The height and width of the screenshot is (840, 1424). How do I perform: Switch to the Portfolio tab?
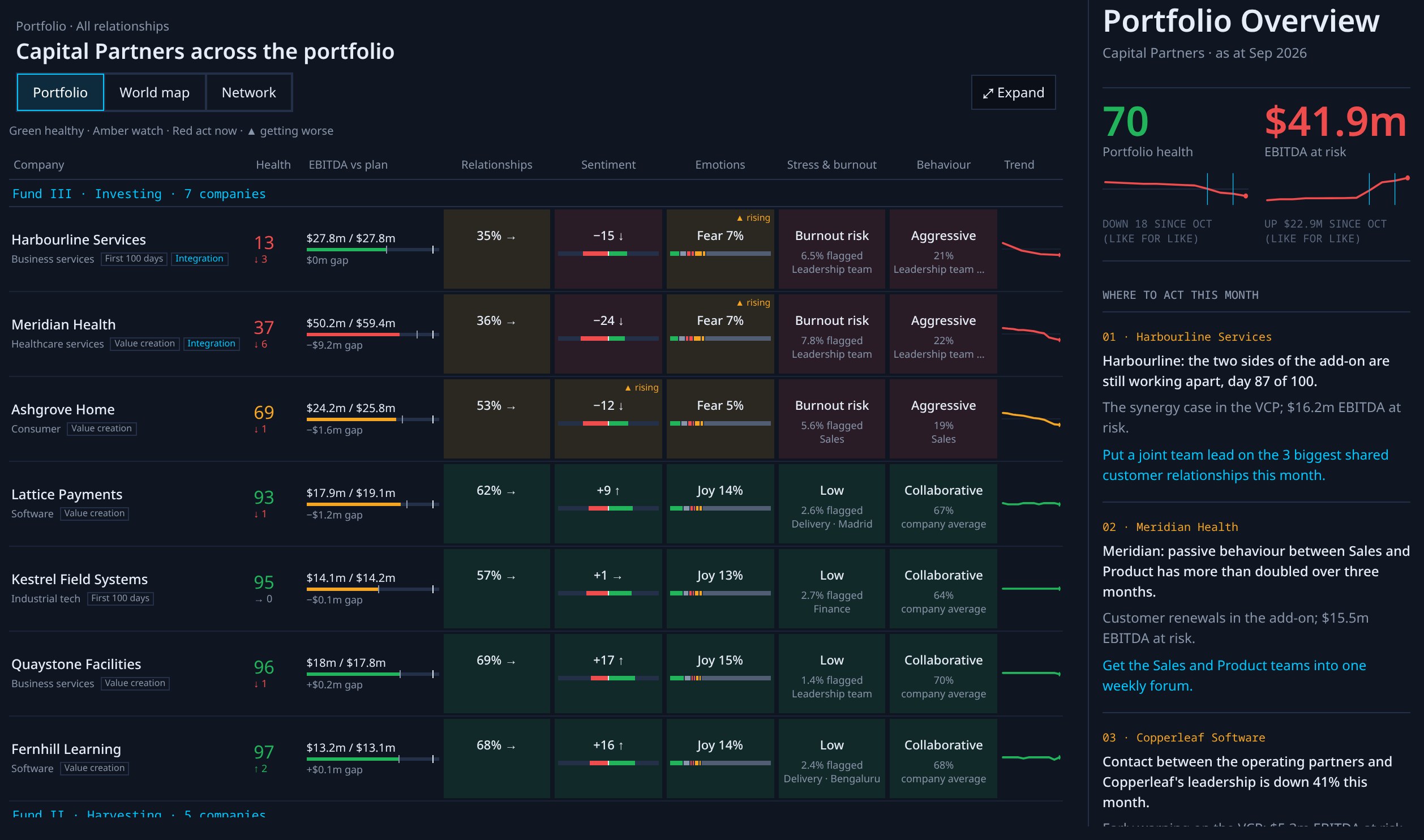point(60,92)
